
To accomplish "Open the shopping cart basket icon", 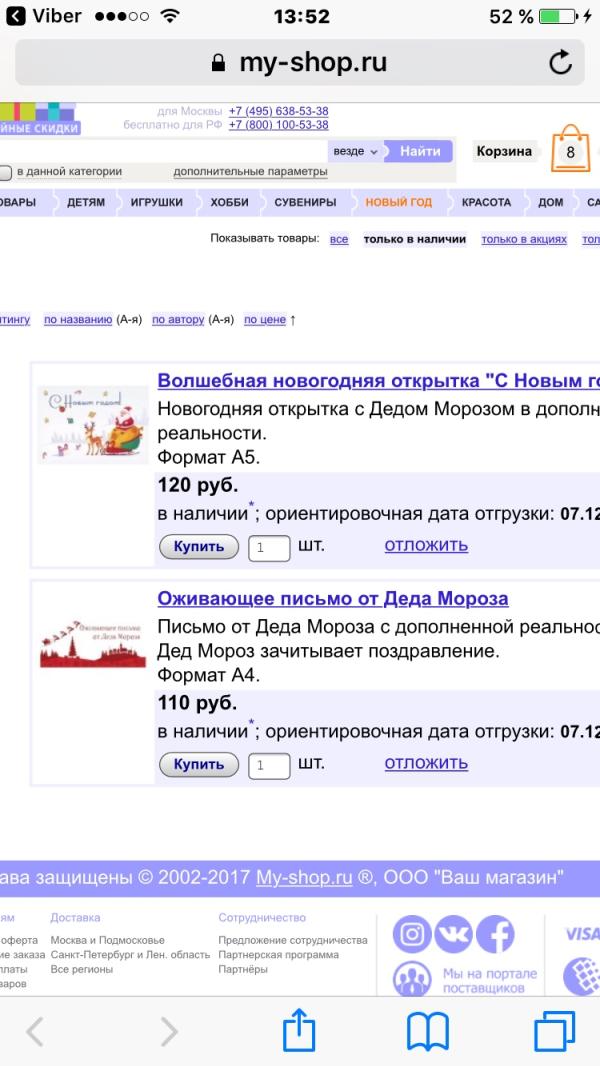I will coord(571,151).
